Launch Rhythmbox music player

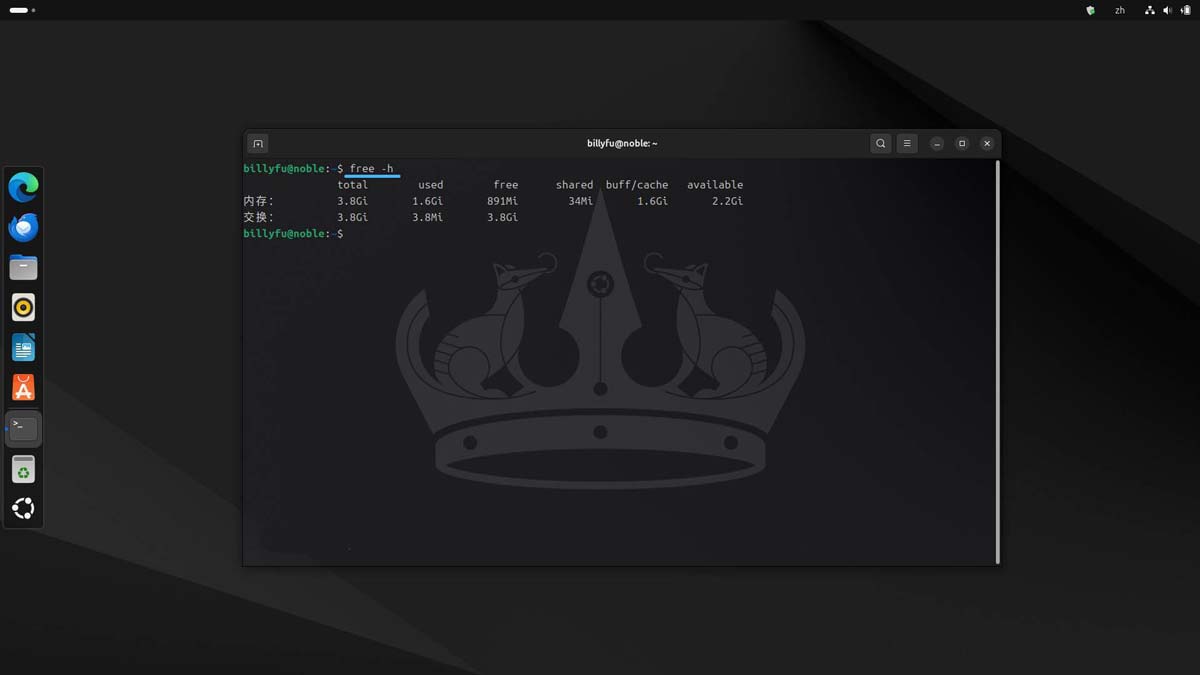(x=23, y=307)
